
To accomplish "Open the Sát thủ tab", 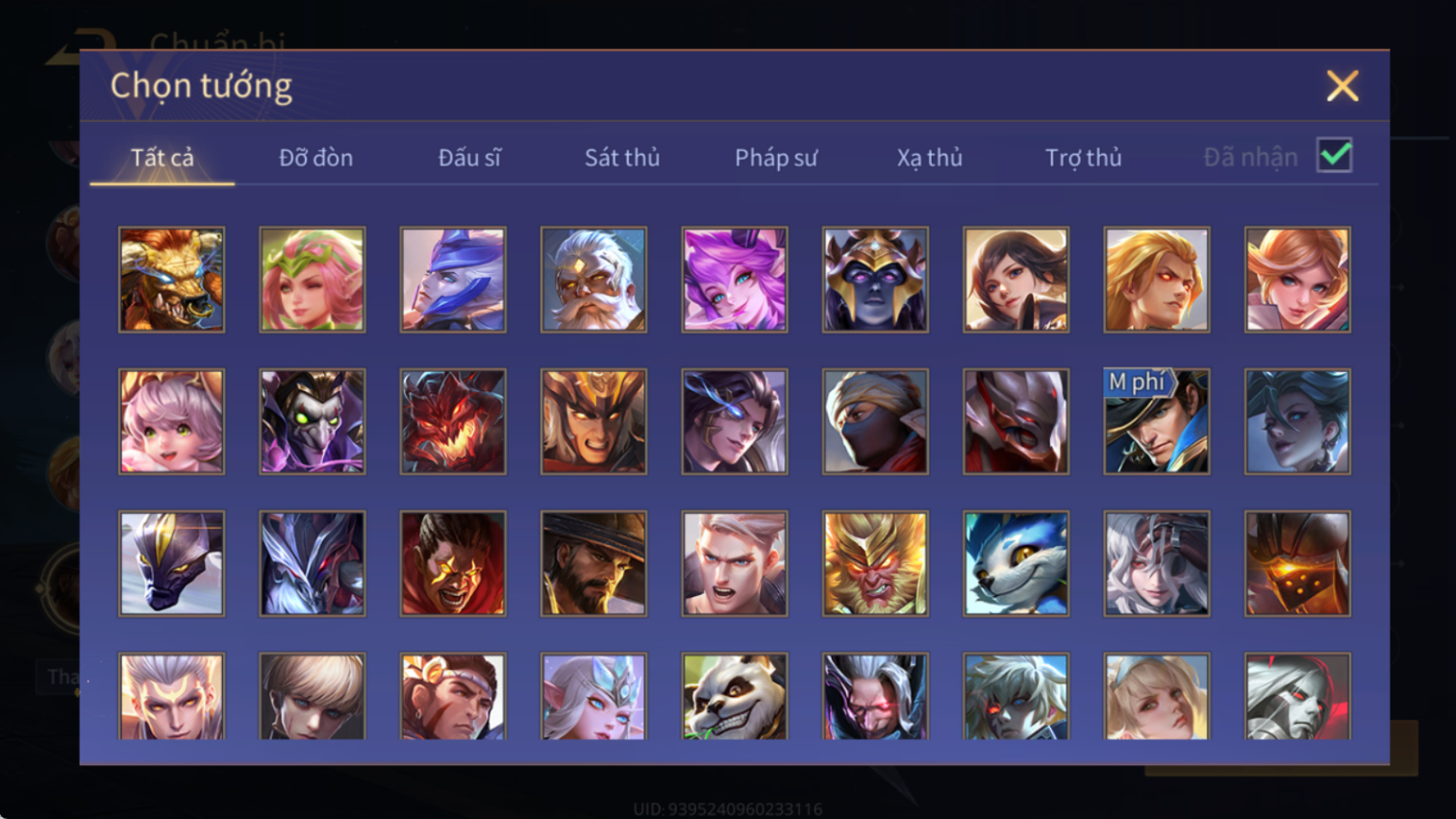I will point(622,158).
